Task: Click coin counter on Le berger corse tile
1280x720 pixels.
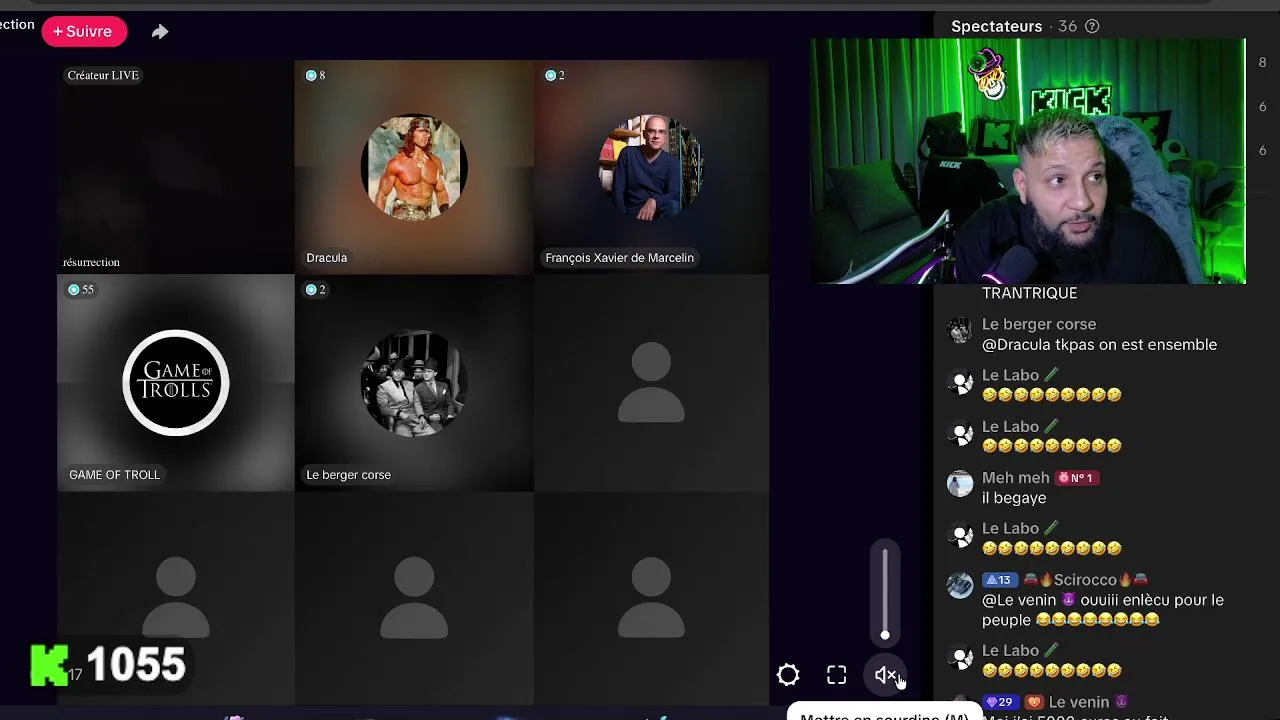Action: (315, 289)
